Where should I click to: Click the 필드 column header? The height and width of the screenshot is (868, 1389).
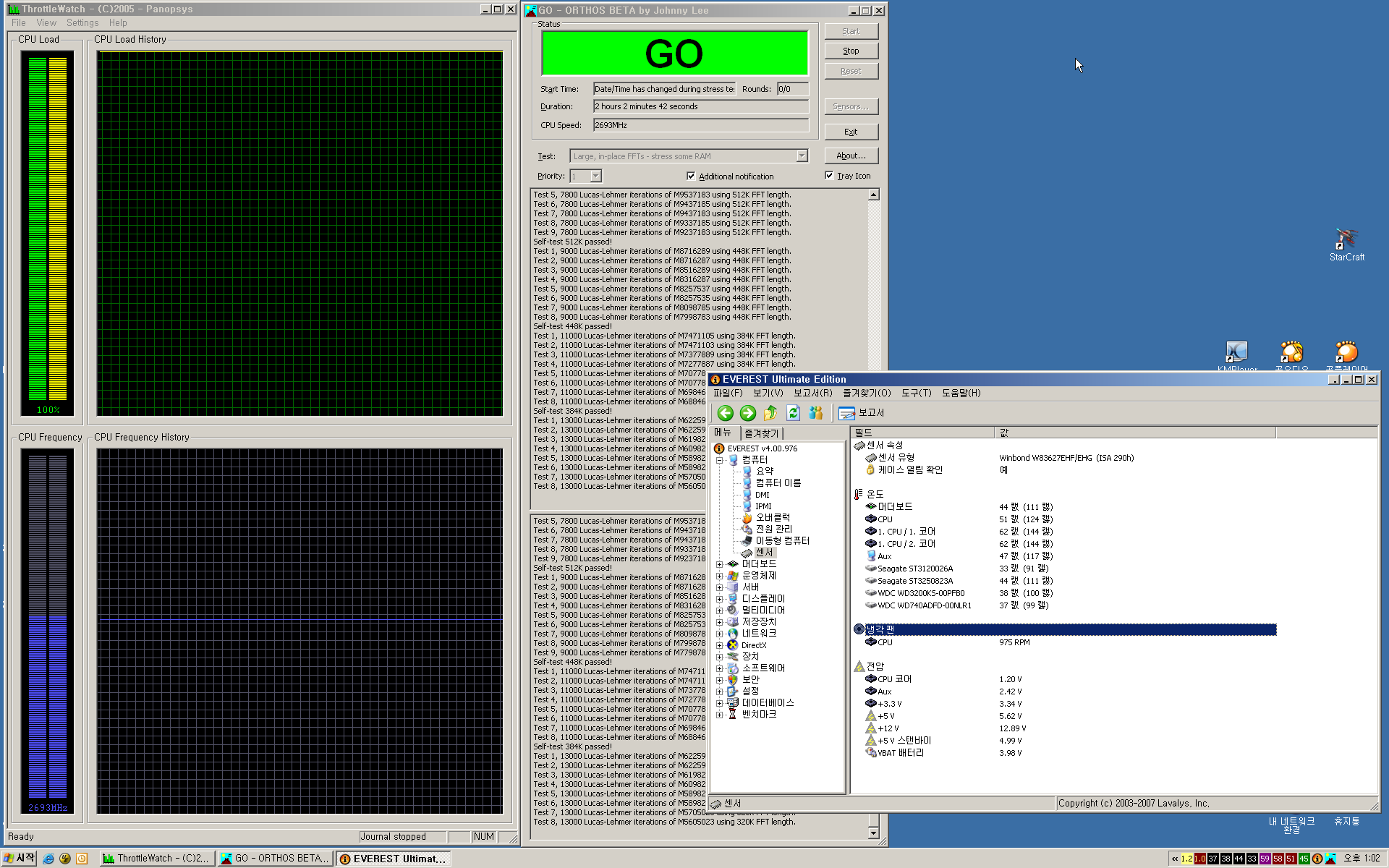(922, 433)
